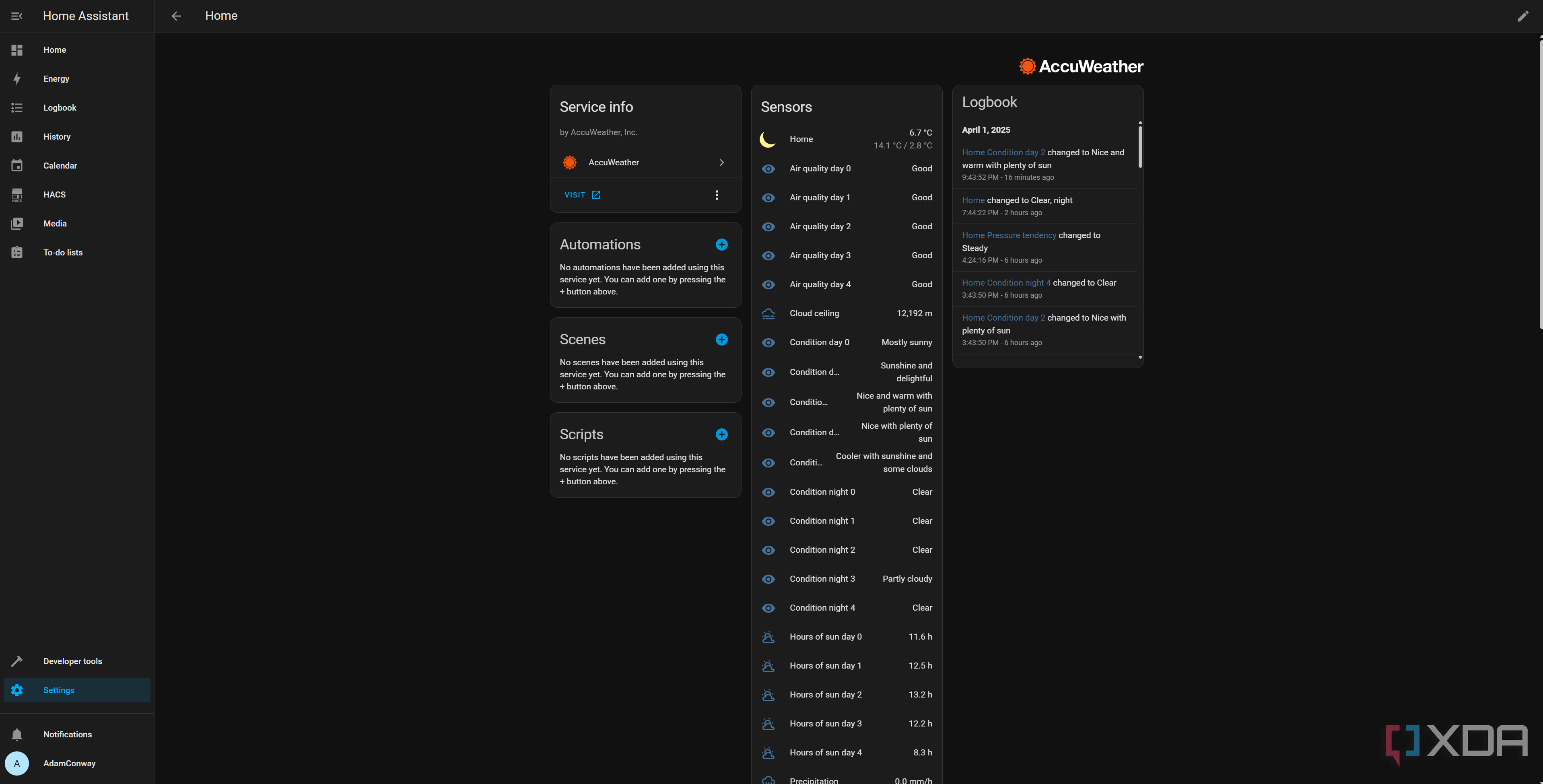Open the History panel
The image size is (1543, 784).
[x=77, y=136]
